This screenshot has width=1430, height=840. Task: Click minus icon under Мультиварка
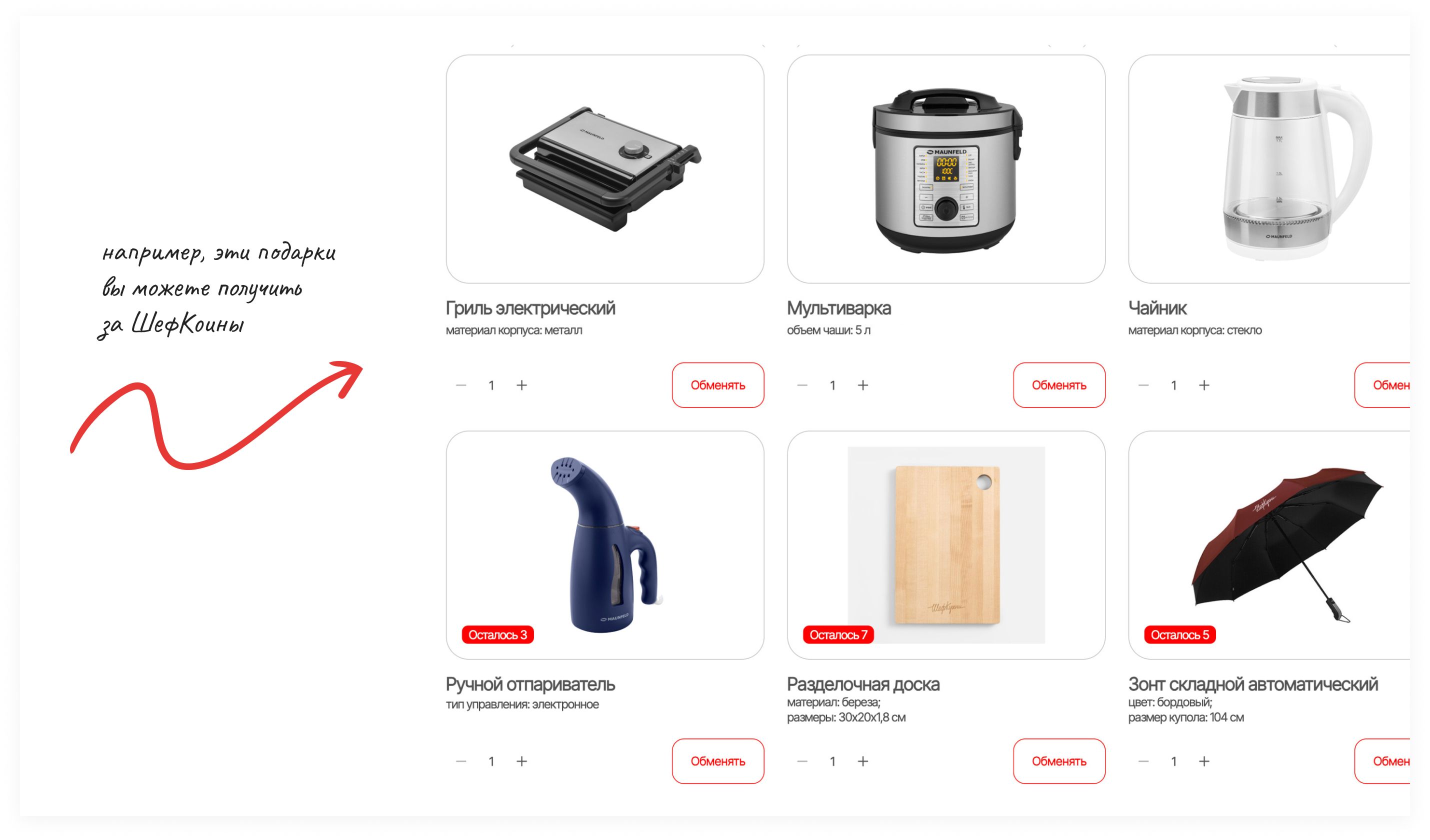coord(802,385)
